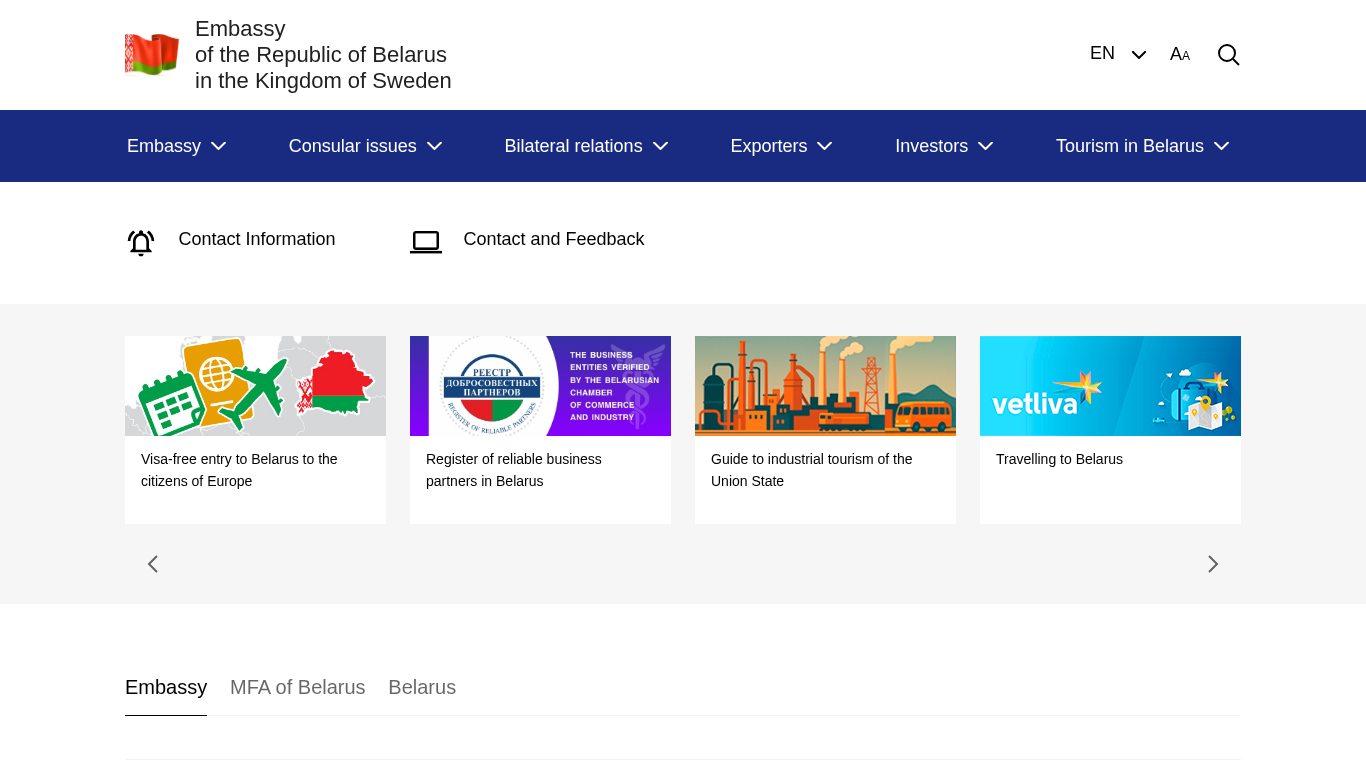1366x768 pixels.
Task: Click the bell icon for Contact Information
Action: (x=141, y=242)
